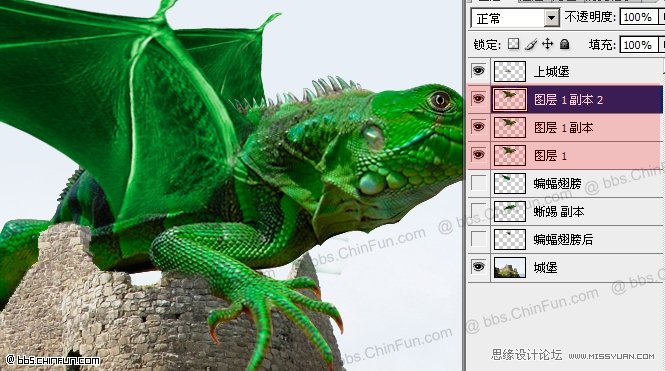Click the 蜥蜴 副本 layer thumbnail
The height and width of the screenshot is (371, 665).
pyautogui.click(x=510, y=211)
